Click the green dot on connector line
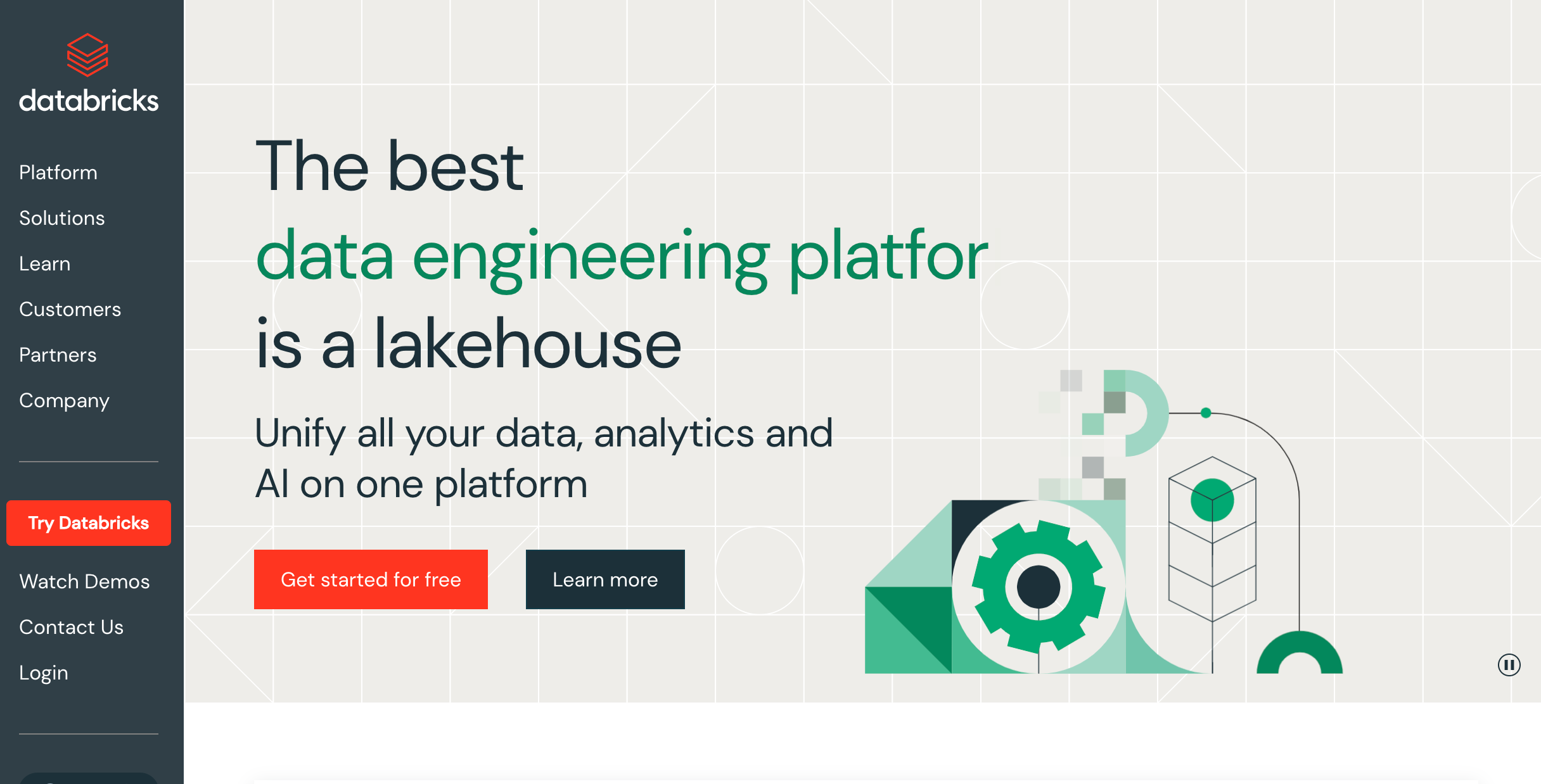The image size is (1541, 784). click(x=1206, y=413)
